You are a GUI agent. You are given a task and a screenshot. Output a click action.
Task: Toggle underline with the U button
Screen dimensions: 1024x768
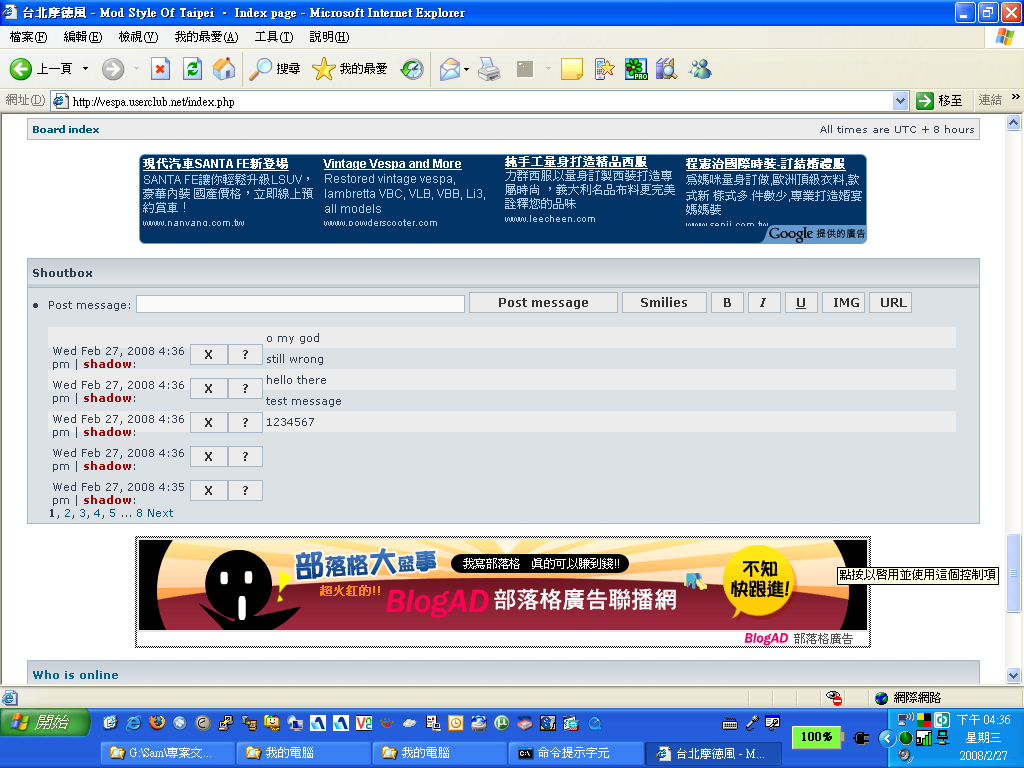[801, 302]
